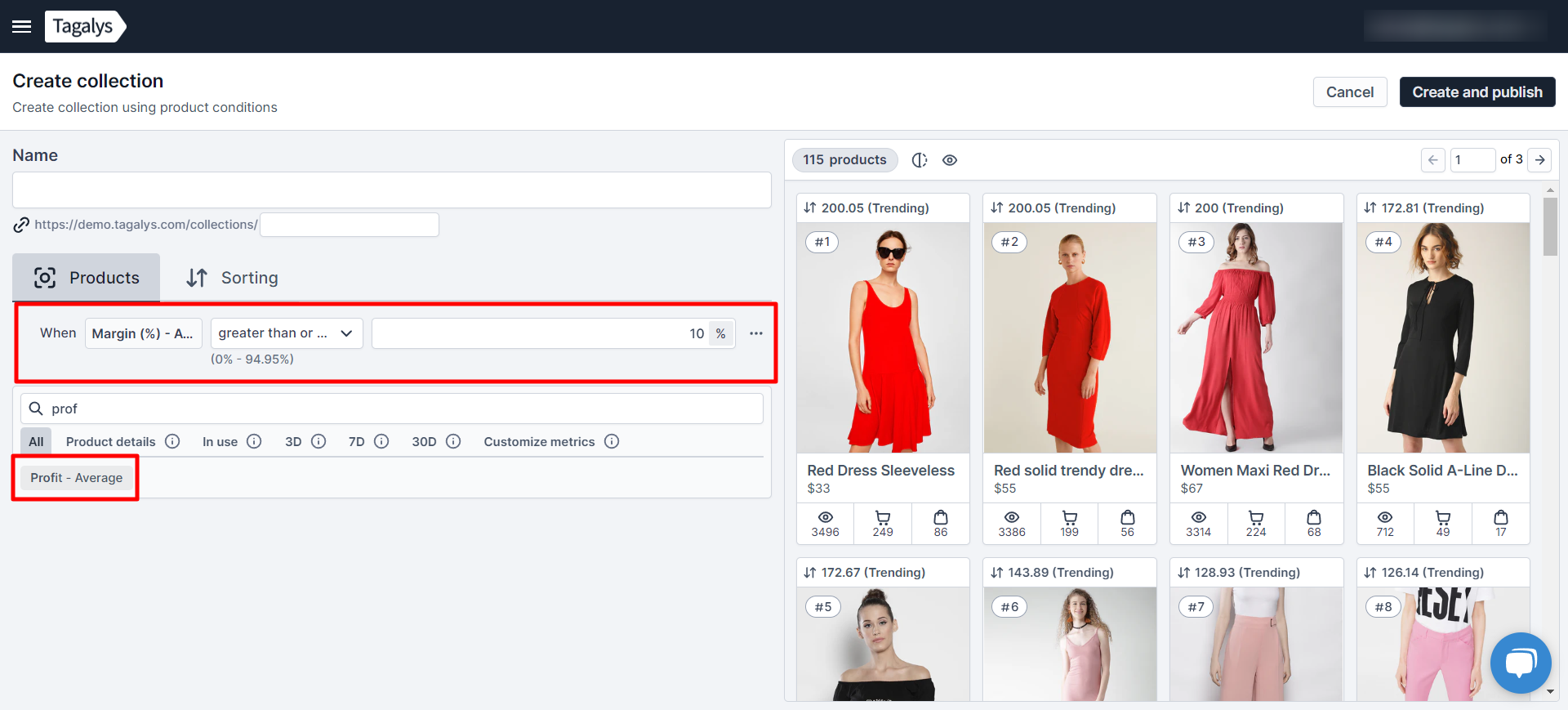
Task: Select the 30D metrics filter
Action: tap(424, 441)
